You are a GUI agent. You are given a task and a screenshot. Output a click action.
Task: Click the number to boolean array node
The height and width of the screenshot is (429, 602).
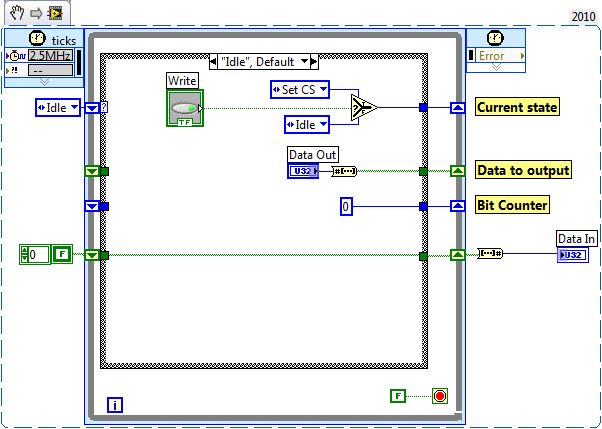(x=344, y=171)
